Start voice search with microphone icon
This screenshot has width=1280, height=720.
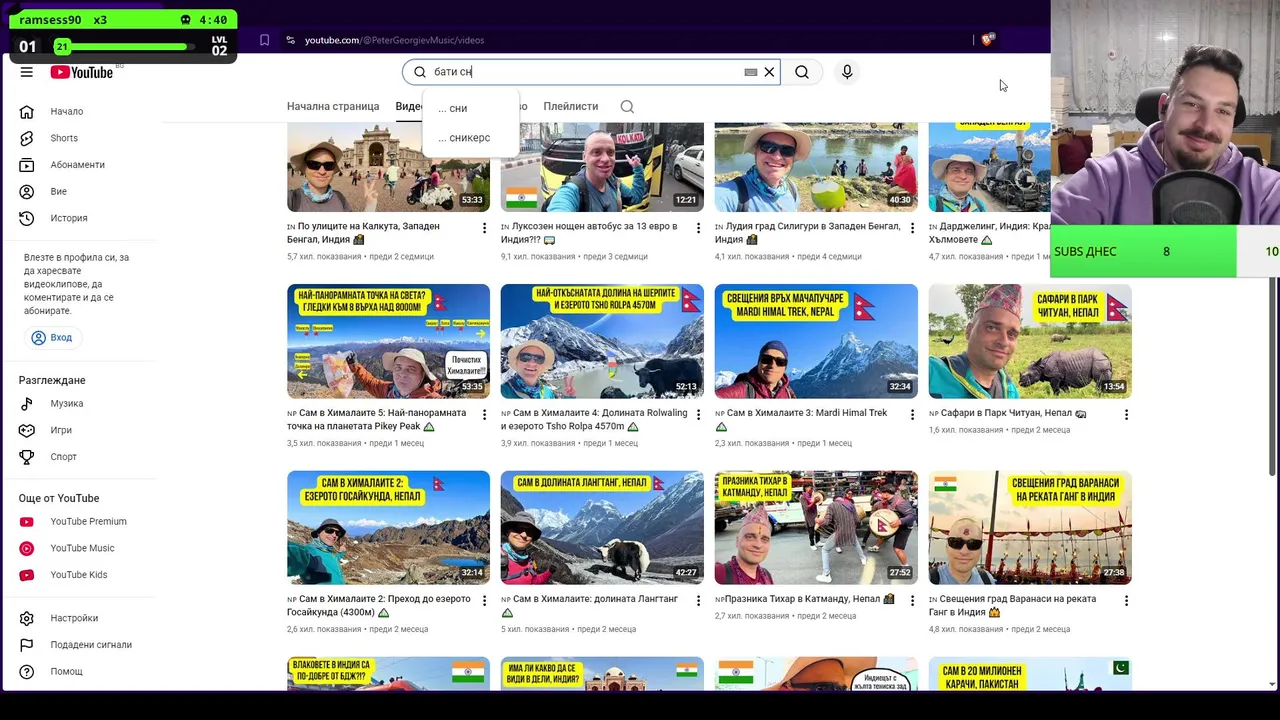(847, 72)
